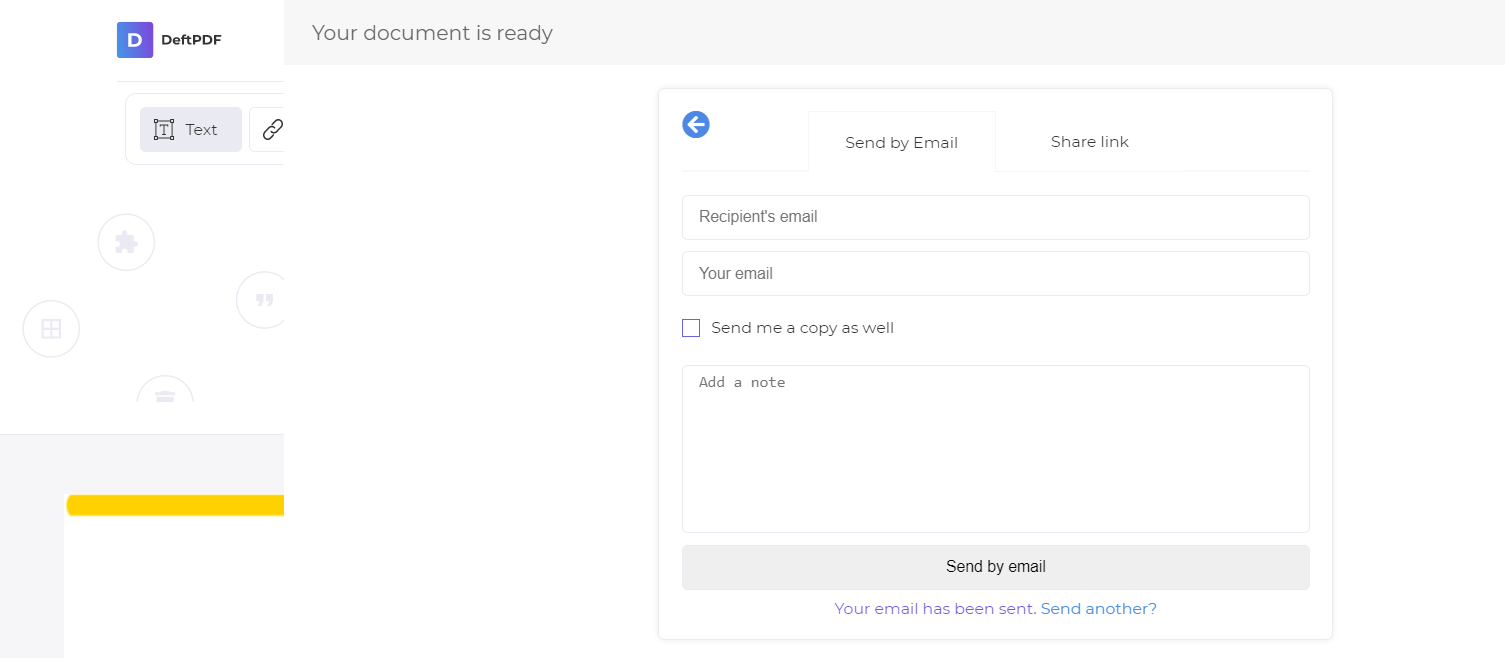Click the Your document is ready header

click(x=432, y=33)
